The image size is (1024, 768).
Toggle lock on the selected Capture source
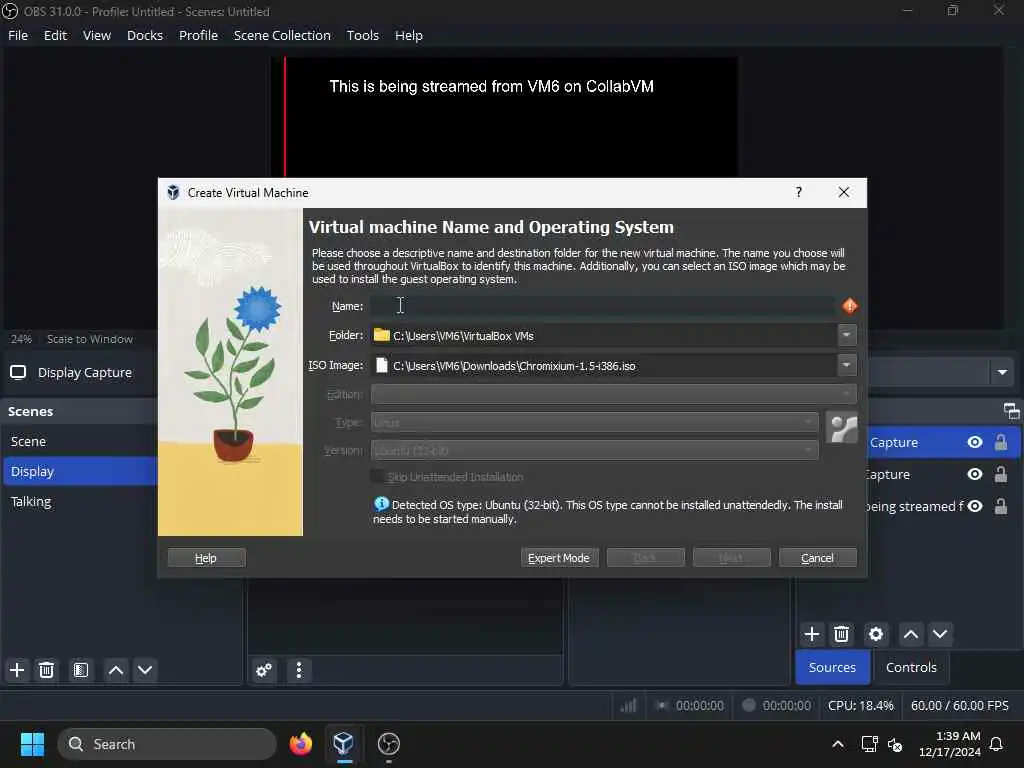1000,442
